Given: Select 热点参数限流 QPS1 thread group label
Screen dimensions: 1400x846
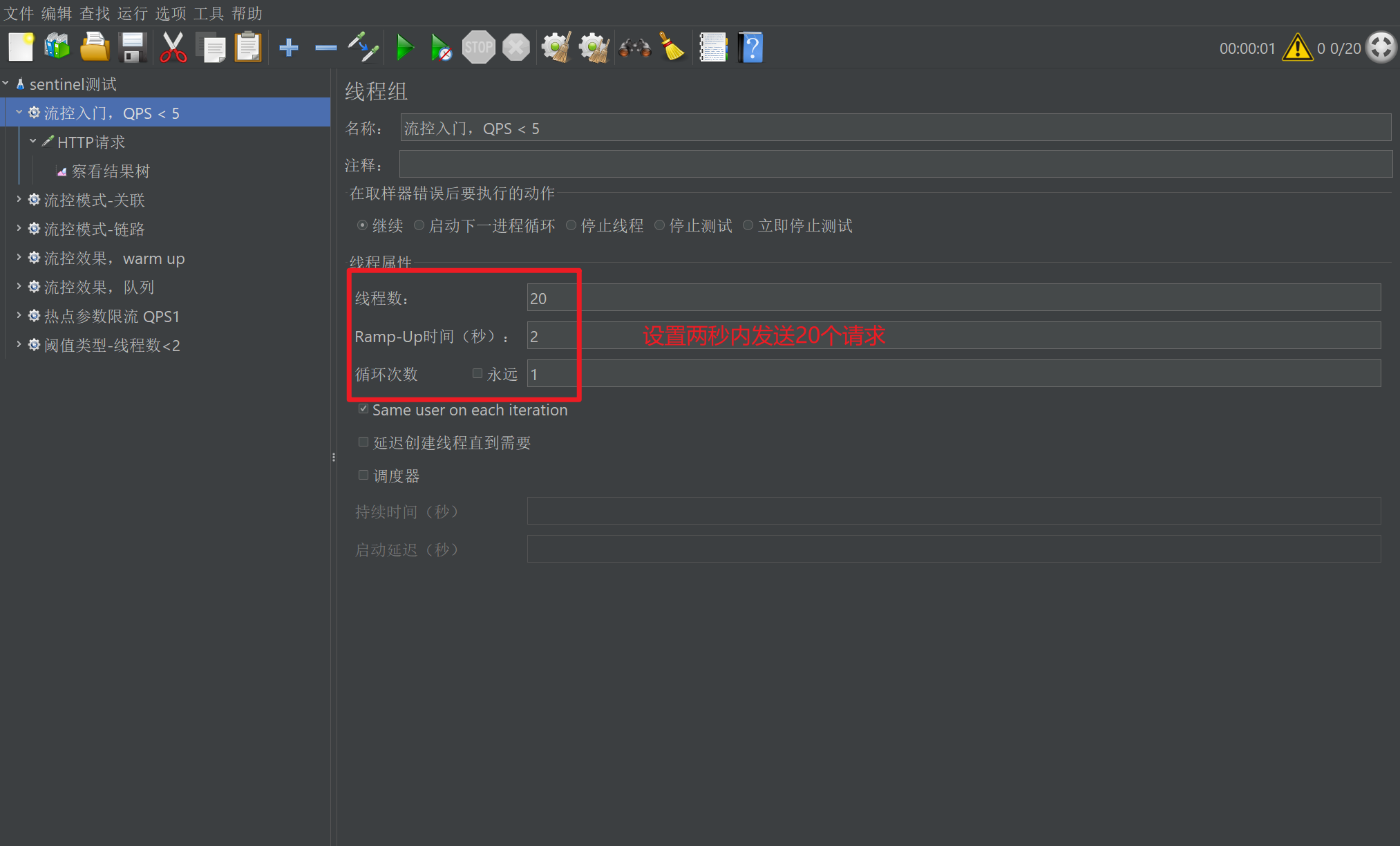Looking at the screenshot, I should point(112,316).
